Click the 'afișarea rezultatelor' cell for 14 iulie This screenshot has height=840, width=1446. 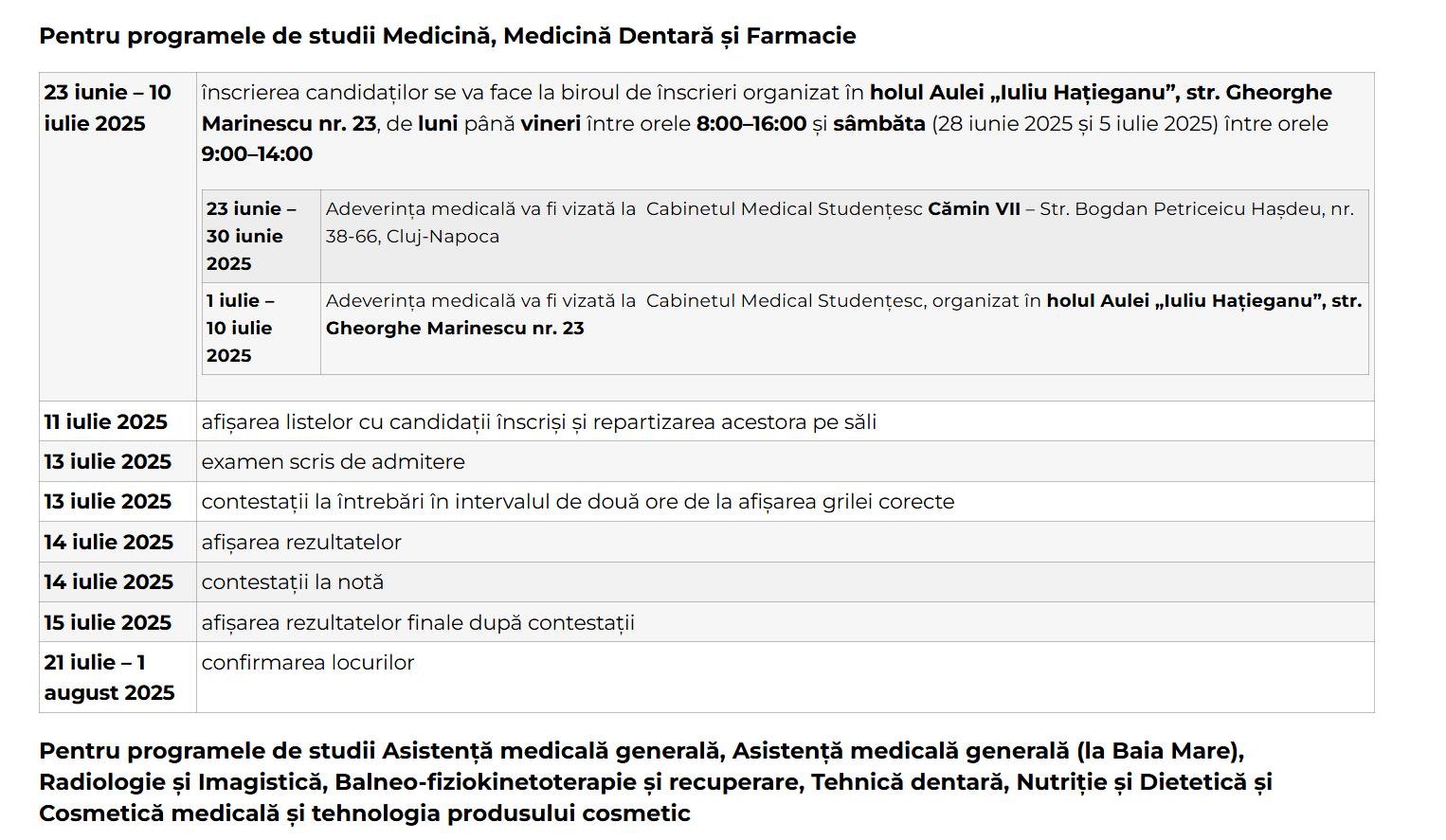301,543
